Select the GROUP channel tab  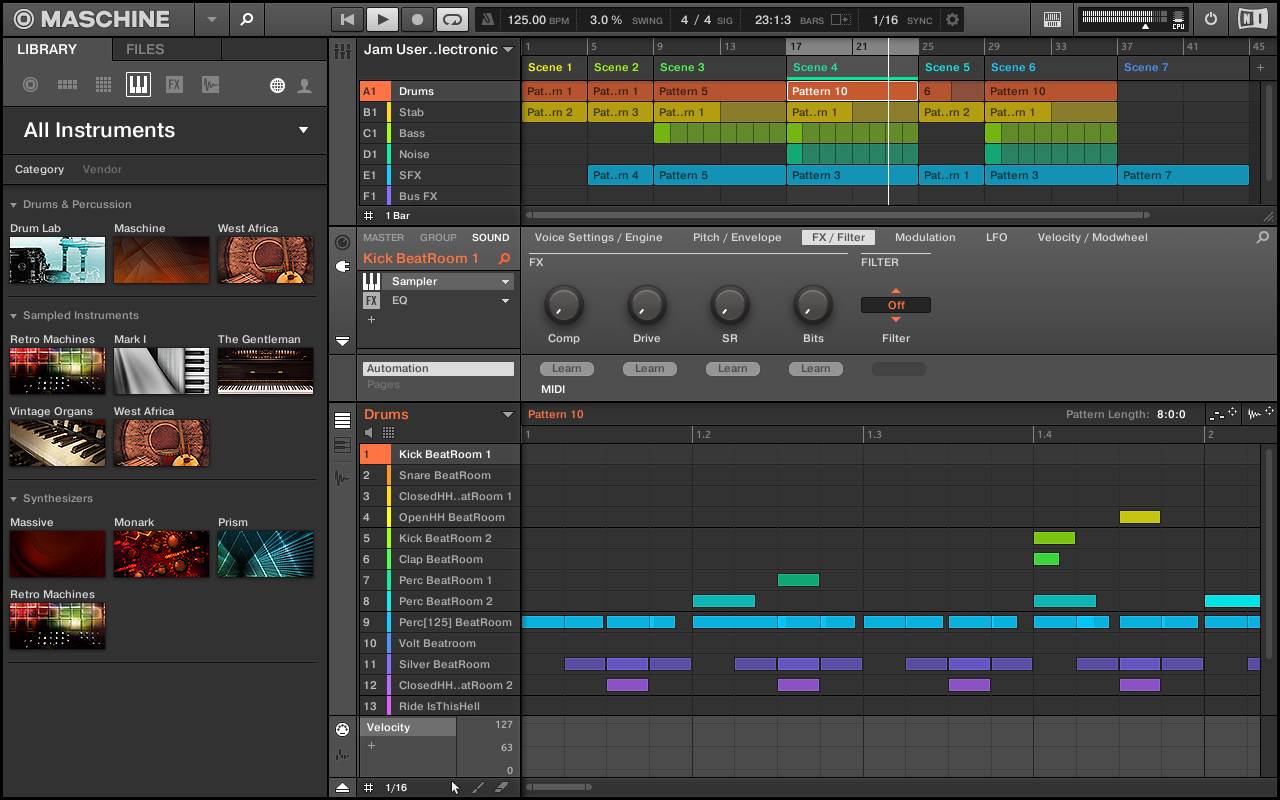(x=438, y=238)
